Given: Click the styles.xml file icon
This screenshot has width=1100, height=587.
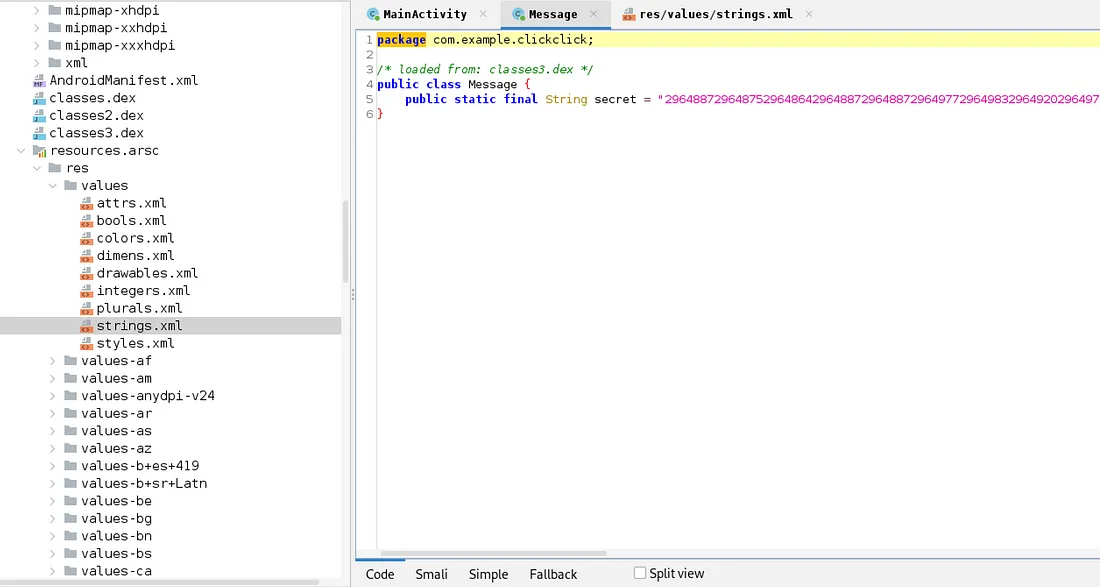Looking at the screenshot, I should (86, 344).
